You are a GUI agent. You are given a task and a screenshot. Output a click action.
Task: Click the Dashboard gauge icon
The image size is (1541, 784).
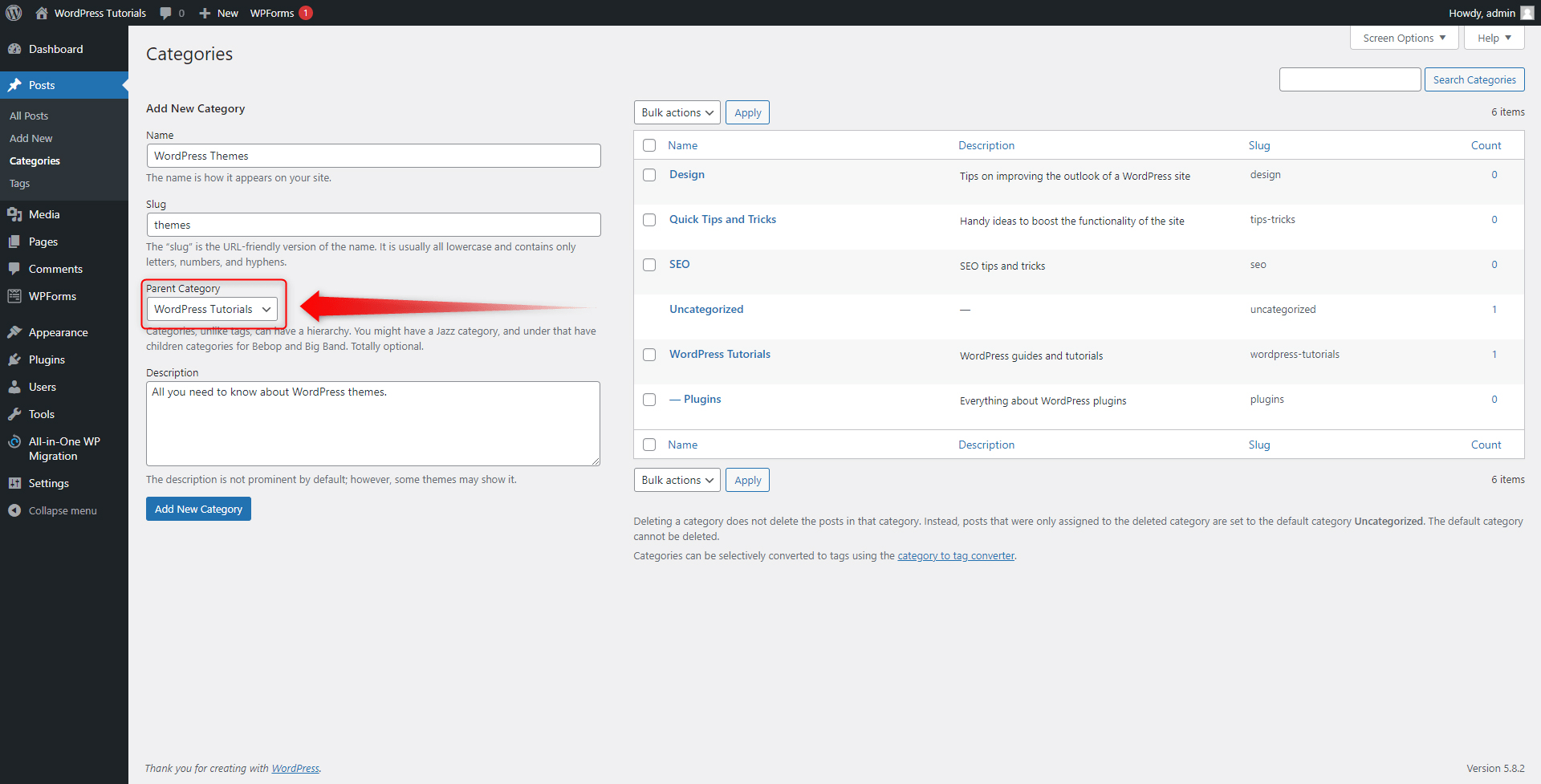point(14,49)
